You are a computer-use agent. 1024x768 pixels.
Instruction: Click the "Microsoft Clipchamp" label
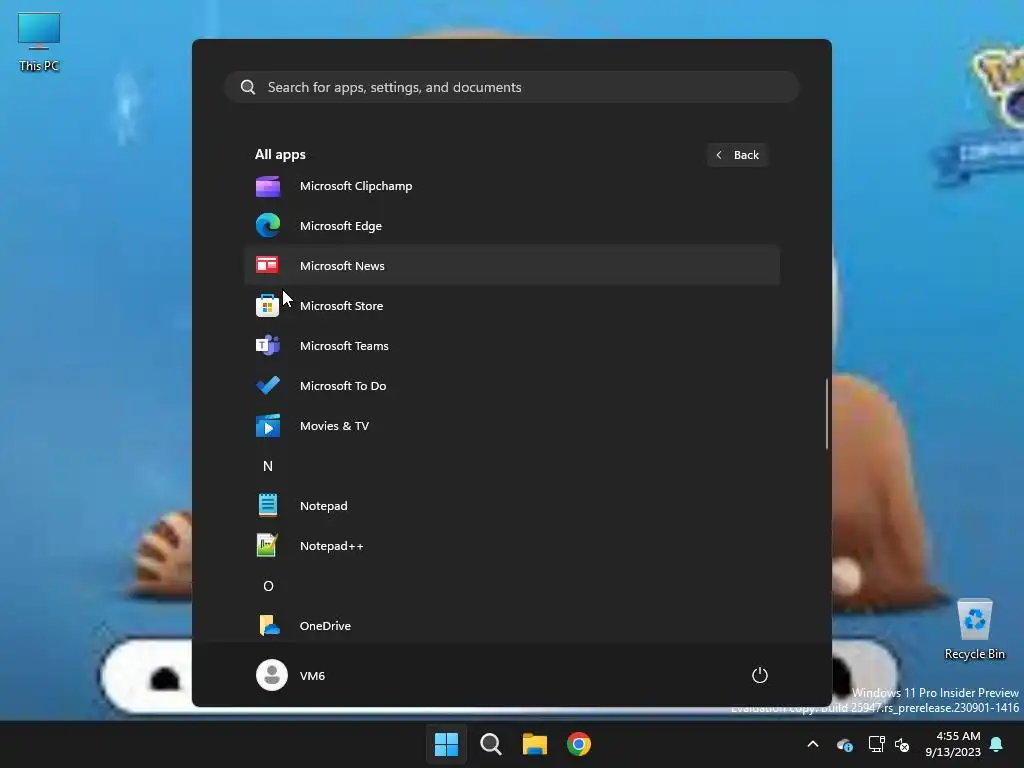(x=356, y=186)
